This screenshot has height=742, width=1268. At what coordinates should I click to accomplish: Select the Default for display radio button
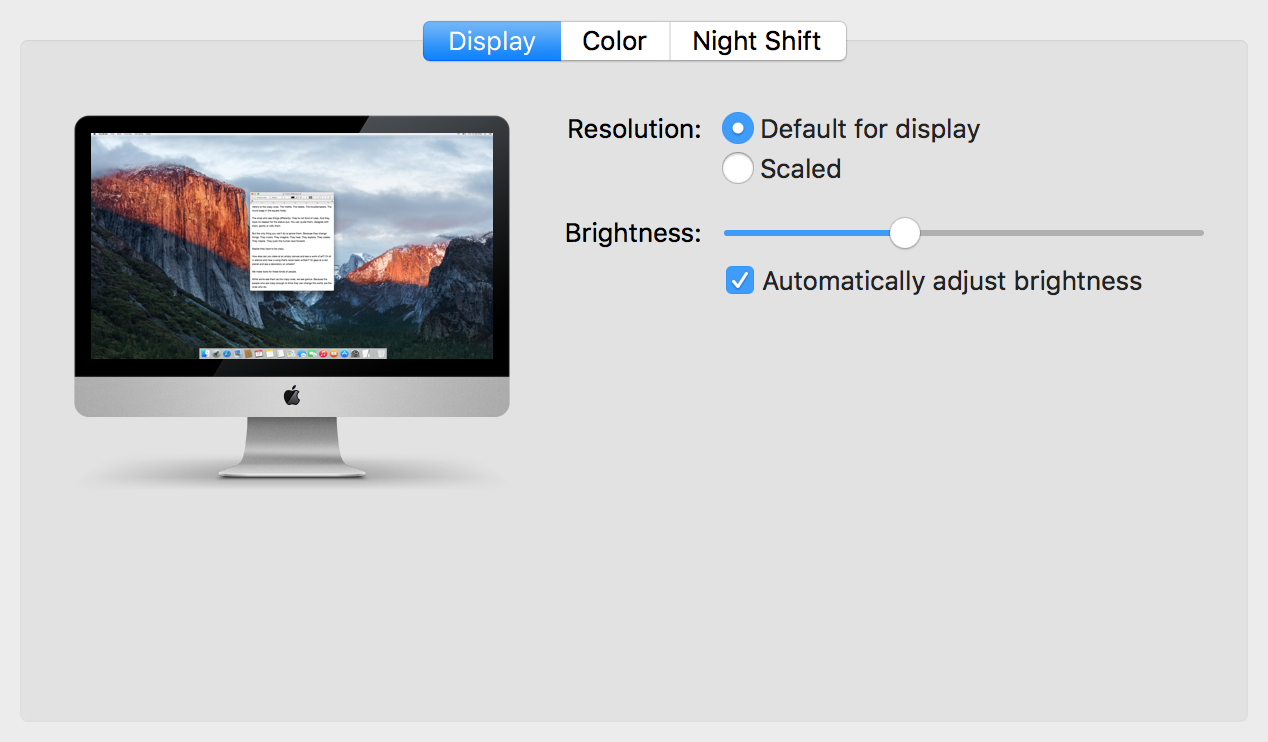(x=737, y=129)
